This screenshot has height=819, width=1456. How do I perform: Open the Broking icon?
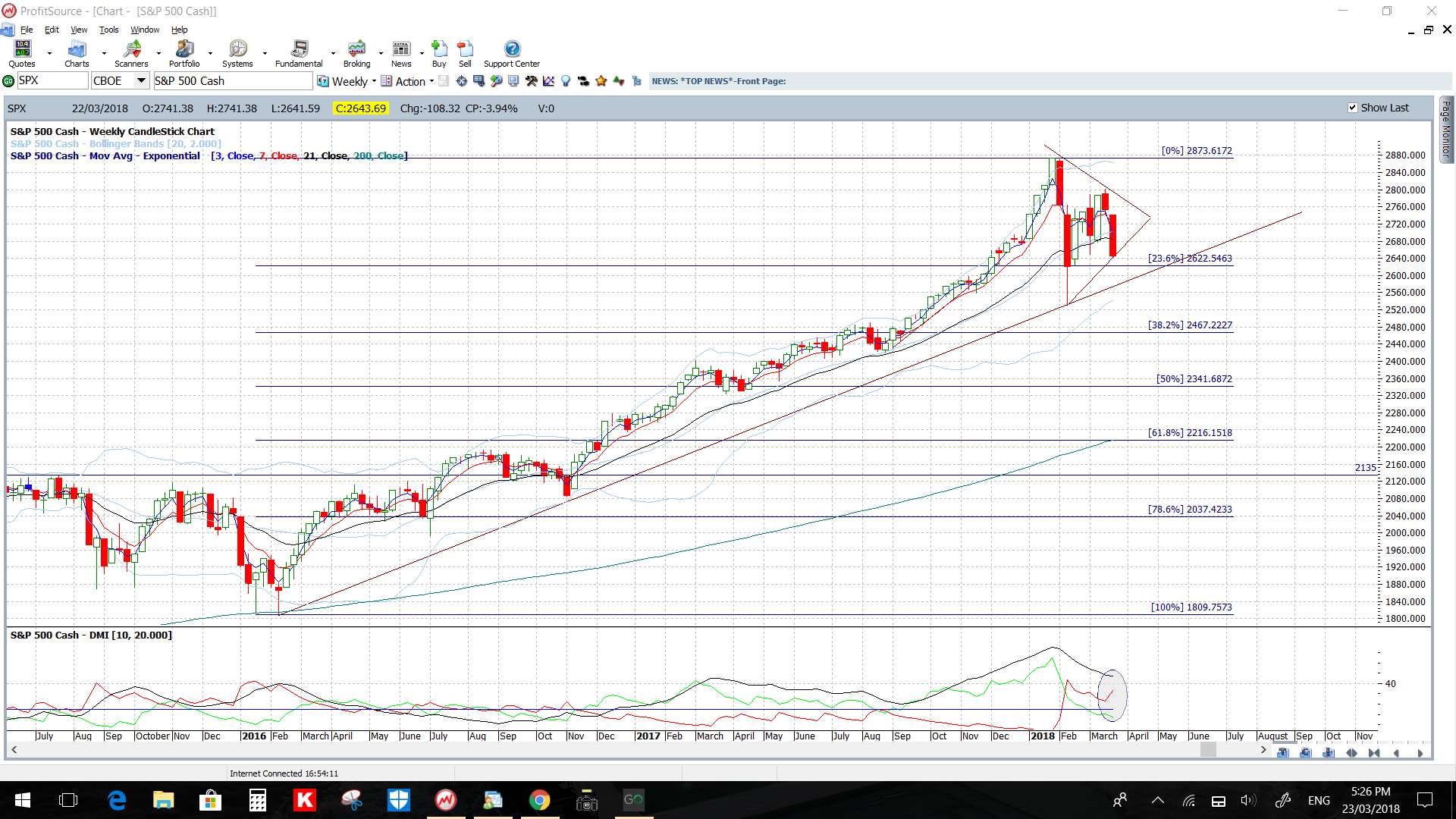(356, 49)
